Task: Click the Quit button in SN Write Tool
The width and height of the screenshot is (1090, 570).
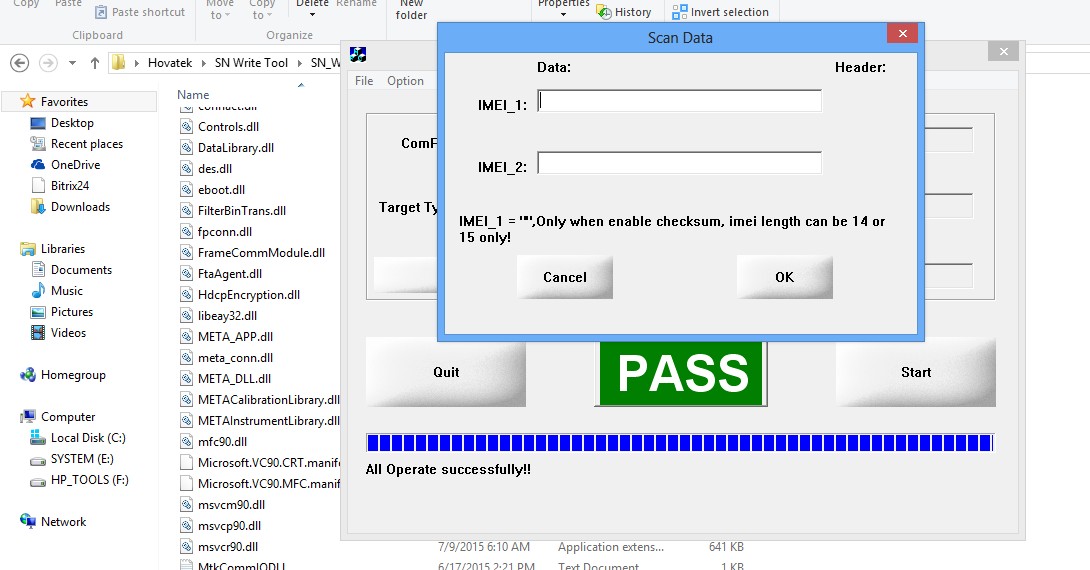Action: 446,372
